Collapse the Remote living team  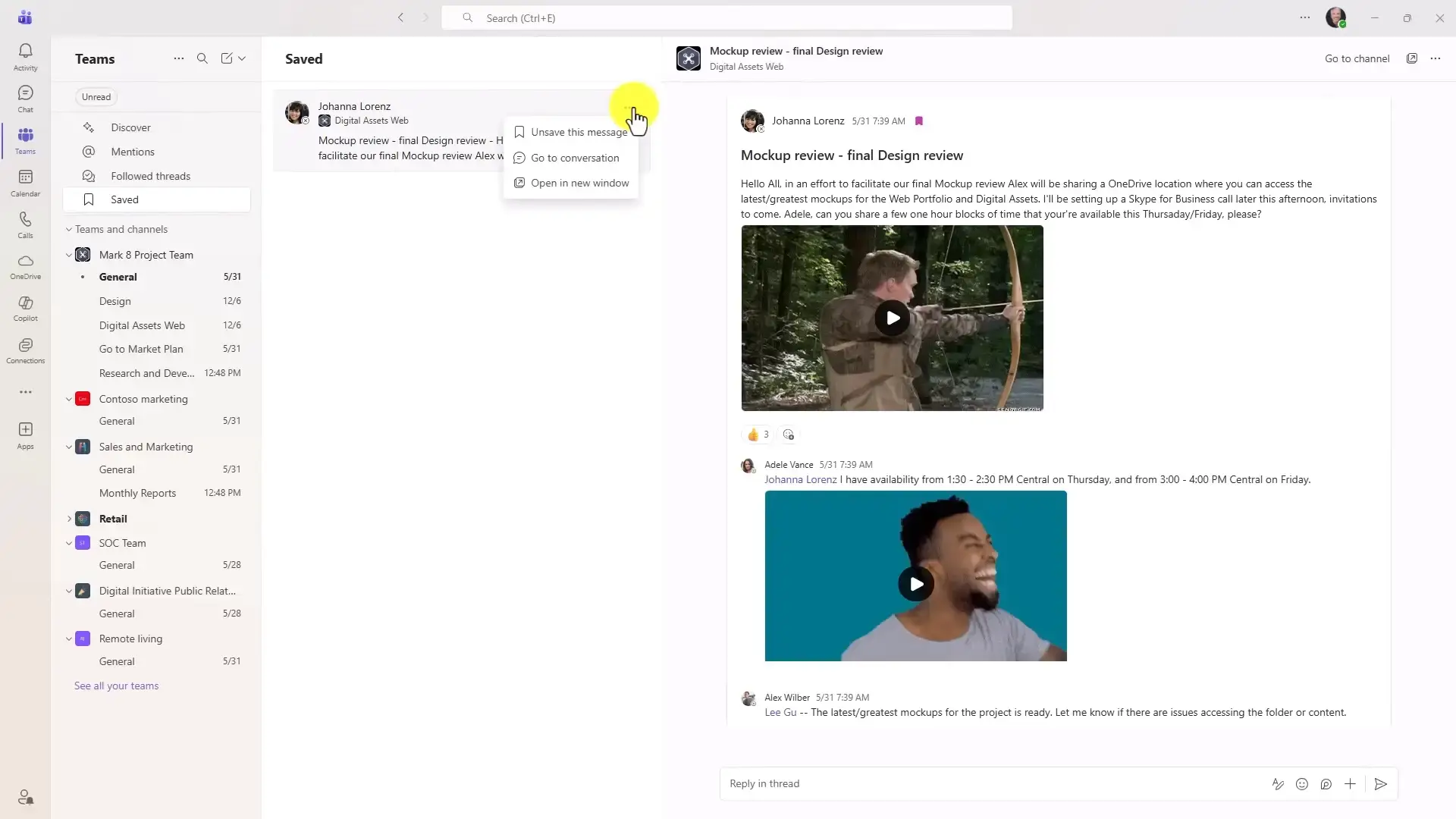coord(69,639)
